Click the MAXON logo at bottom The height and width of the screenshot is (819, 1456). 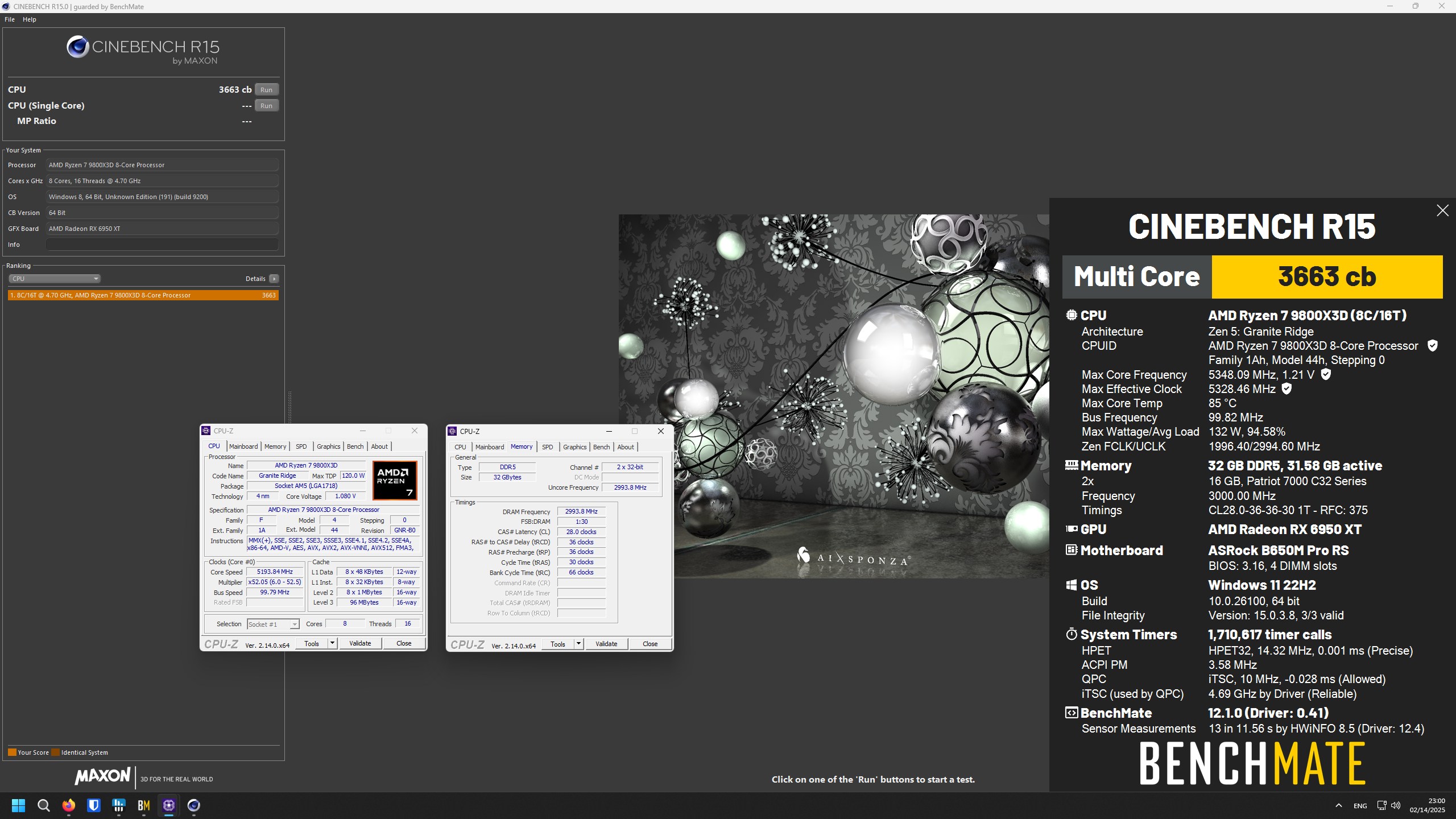pyautogui.click(x=102, y=776)
